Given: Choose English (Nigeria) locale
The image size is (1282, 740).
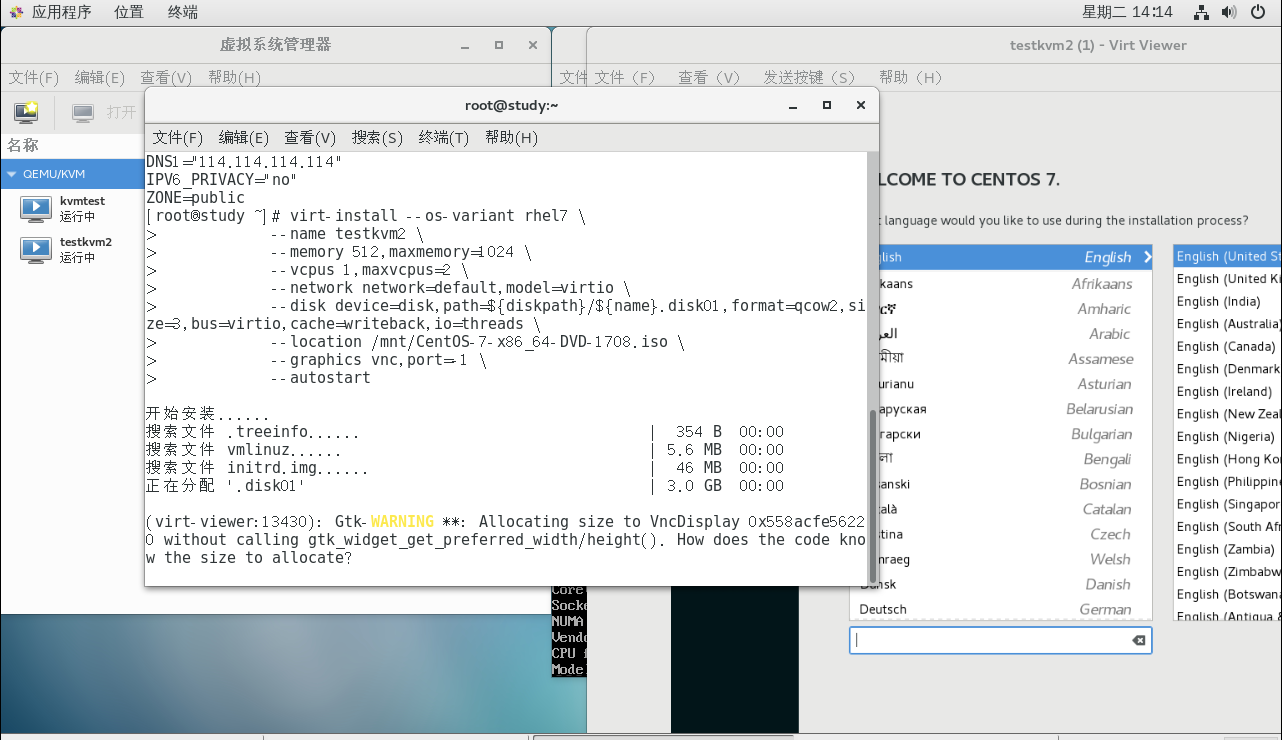Looking at the screenshot, I should pos(1227,436).
